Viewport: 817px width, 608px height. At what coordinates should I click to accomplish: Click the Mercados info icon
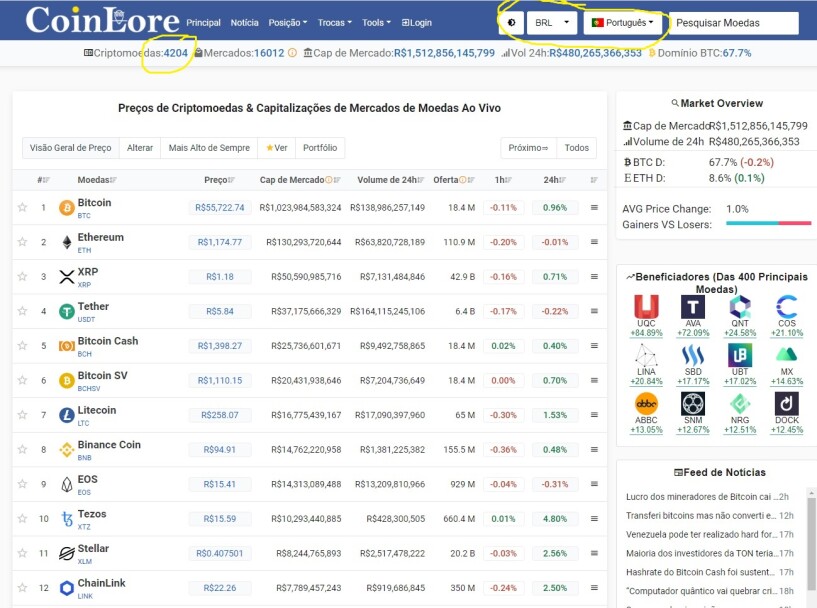(x=292, y=53)
